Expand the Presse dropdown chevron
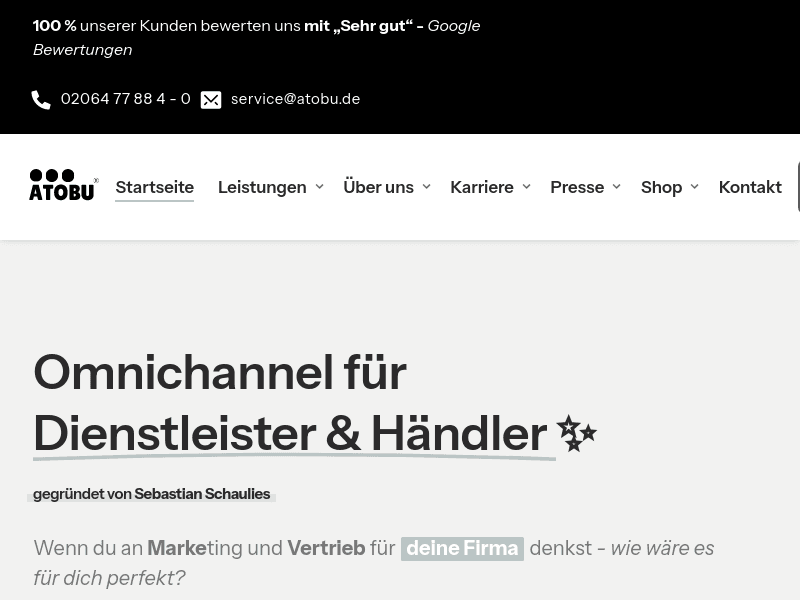The height and width of the screenshot is (600, 800). (x=616, y=187)
